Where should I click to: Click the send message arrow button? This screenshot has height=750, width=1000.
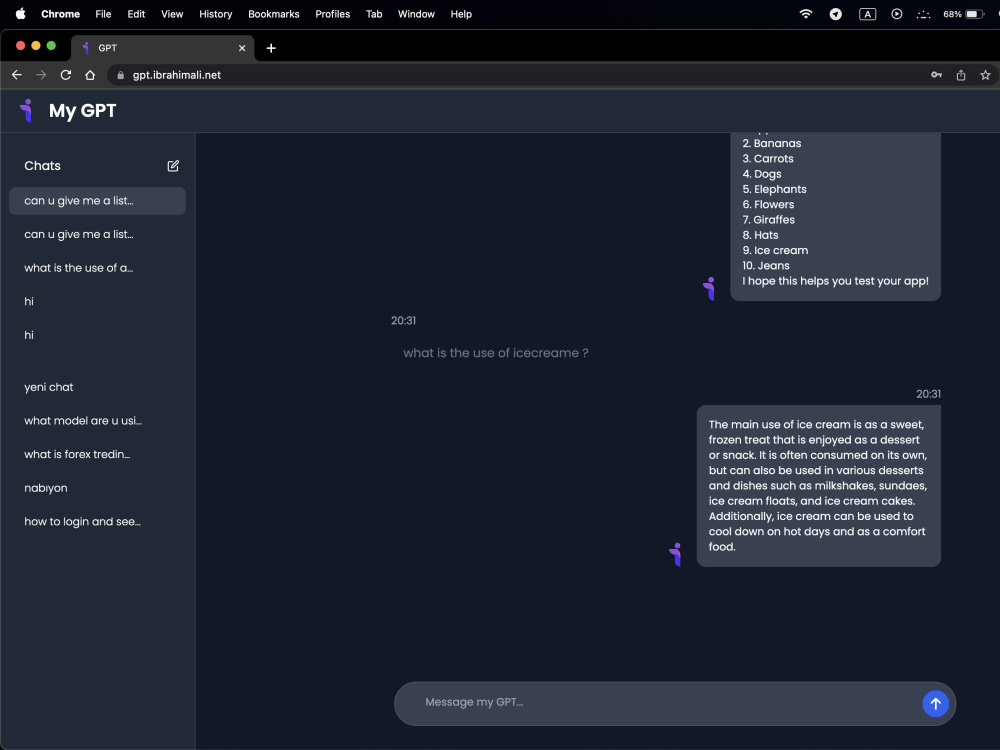(935, 703)
